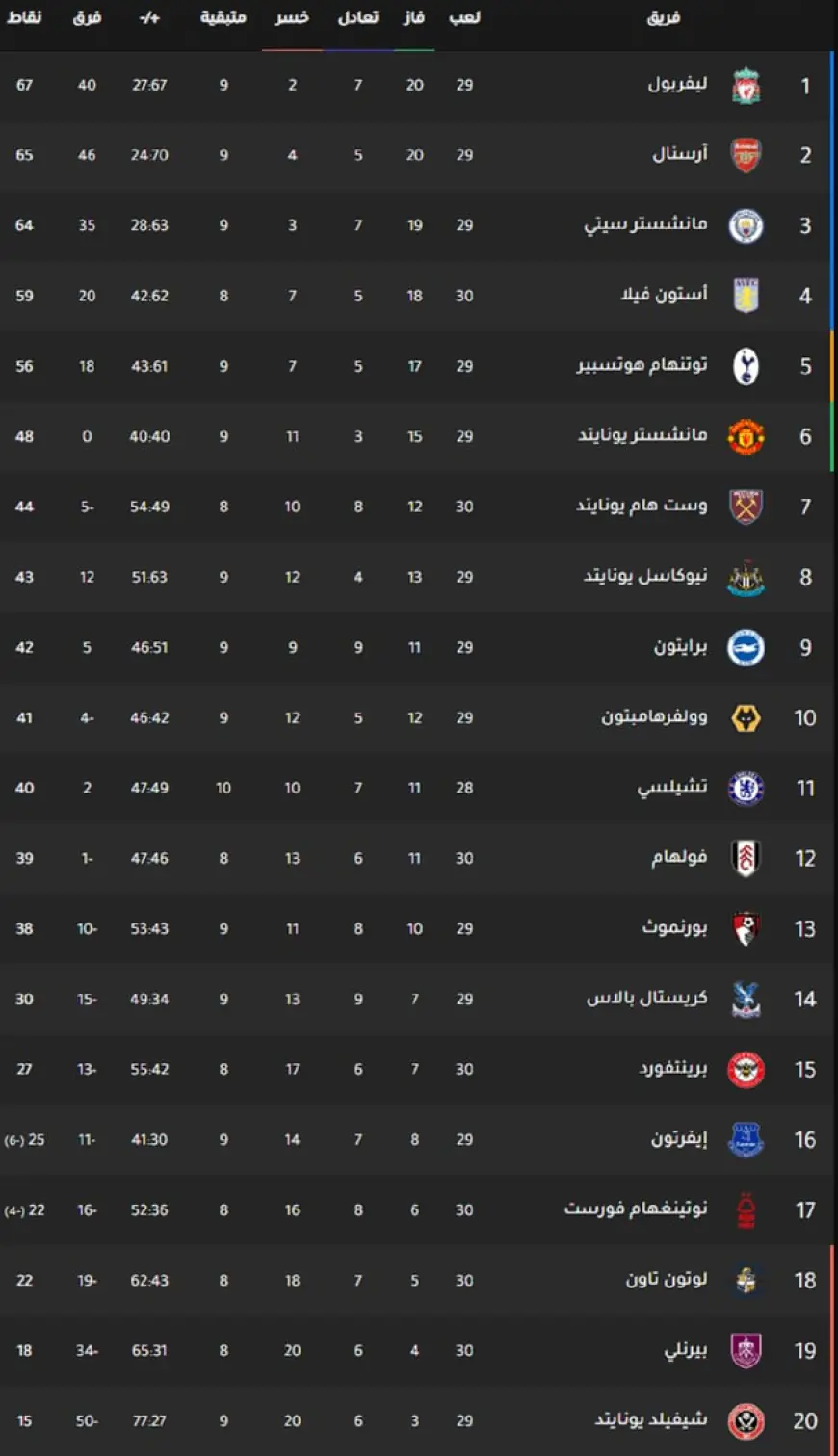Sort table by خسر column header

[292, 18]
